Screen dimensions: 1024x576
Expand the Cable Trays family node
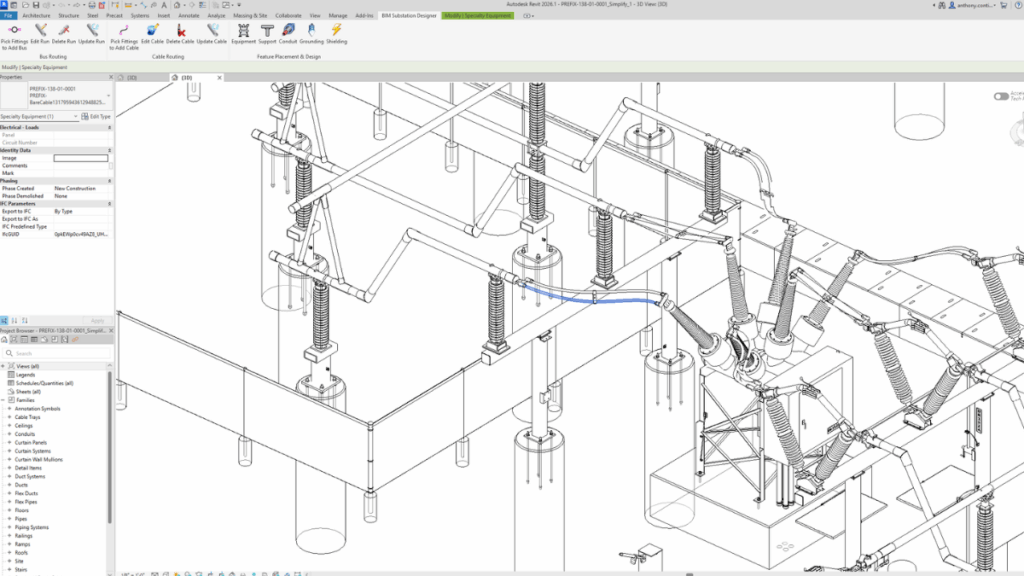9,417
